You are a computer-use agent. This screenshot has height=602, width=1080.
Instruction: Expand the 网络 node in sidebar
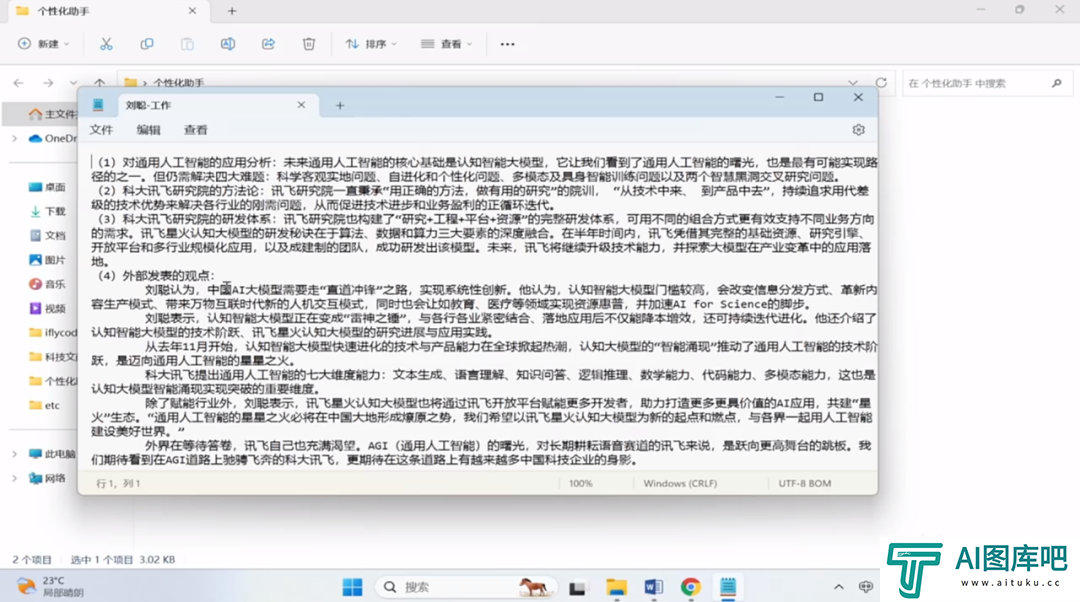tap(14, 478)
